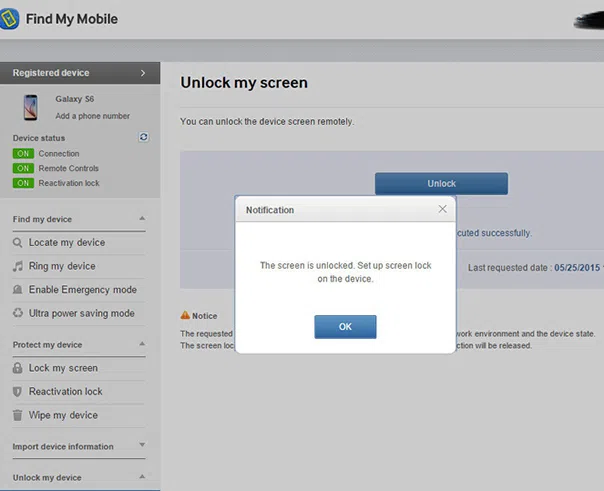The image size is (604, 491).
Task: Click the last requested date 05/25/2015
Action: (577, 268)
